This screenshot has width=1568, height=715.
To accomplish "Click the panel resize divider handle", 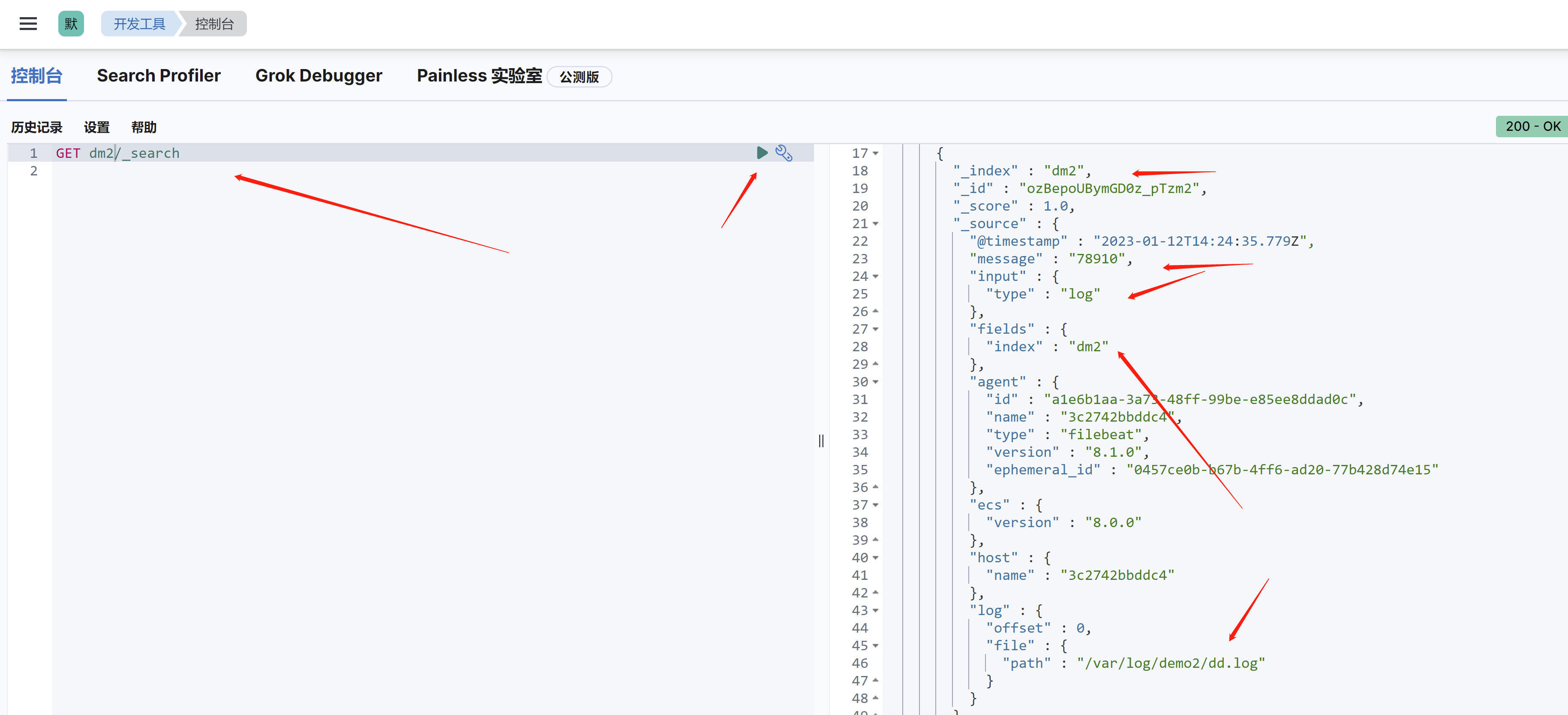I will point(821,440).
